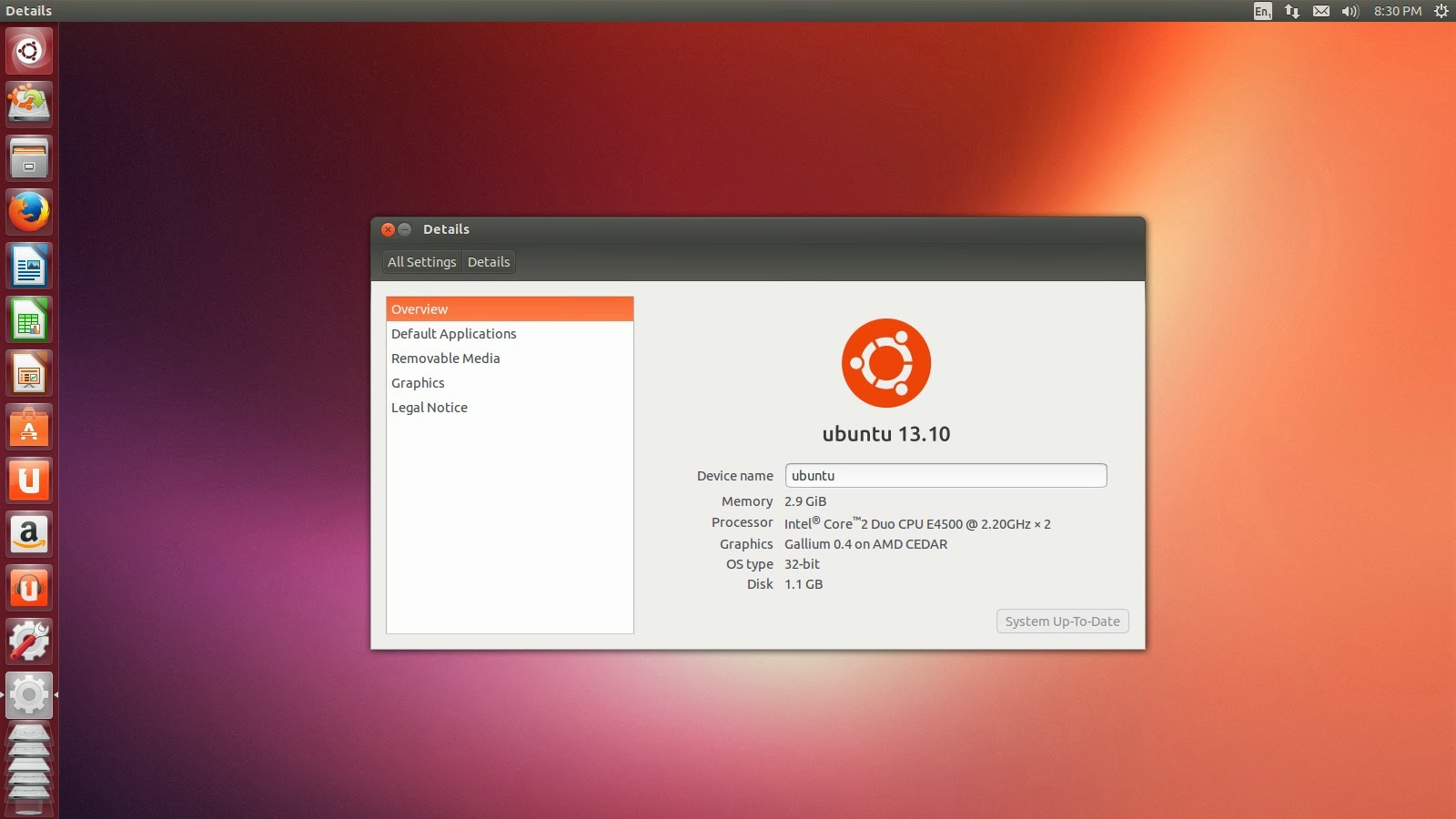The image size is (1456, 819).
Task: Switch to Default Applications section
Action: tap(510, 334)
